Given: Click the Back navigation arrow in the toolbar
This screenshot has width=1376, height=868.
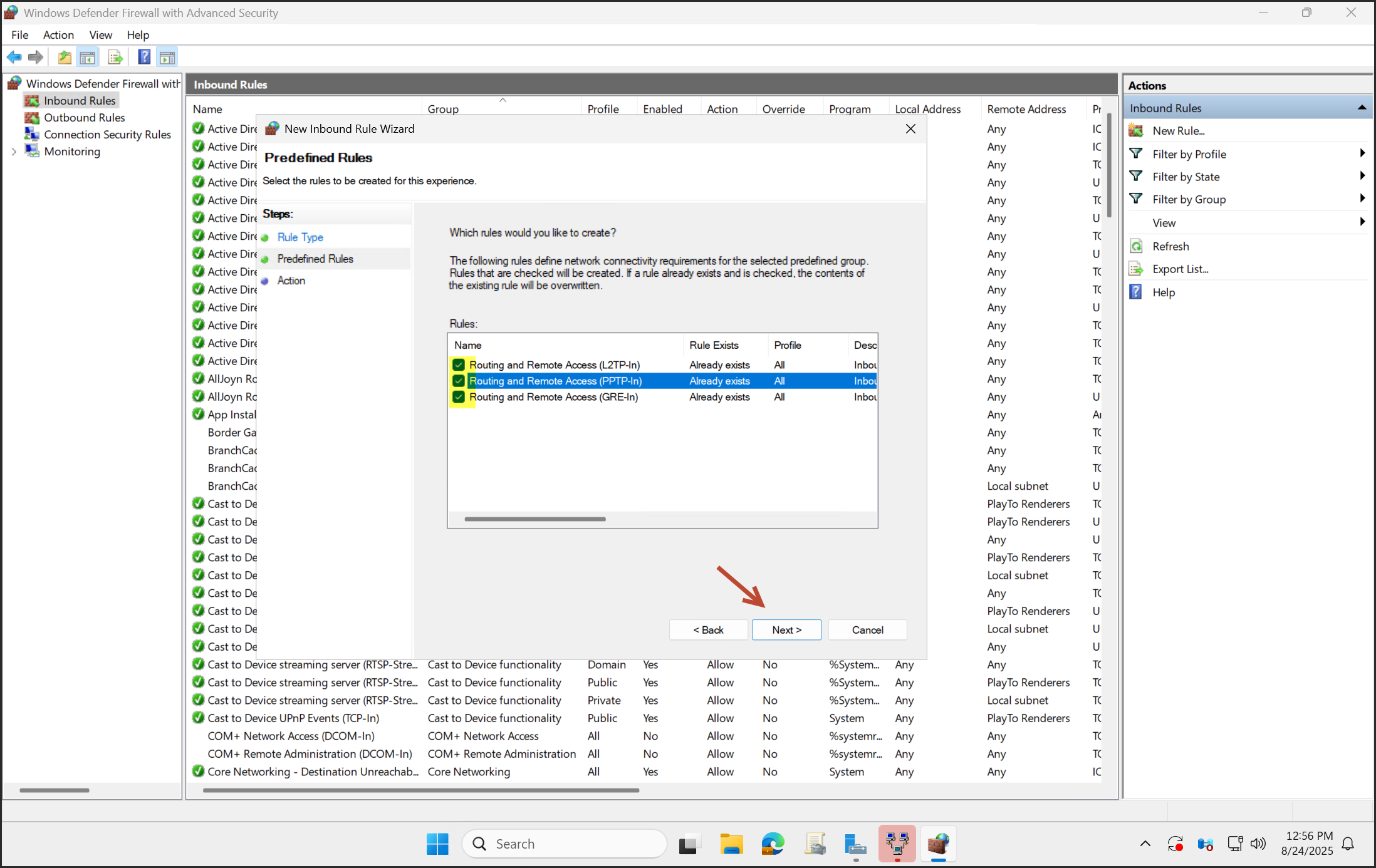Looking at the screenshot, I should pos(14,56).
